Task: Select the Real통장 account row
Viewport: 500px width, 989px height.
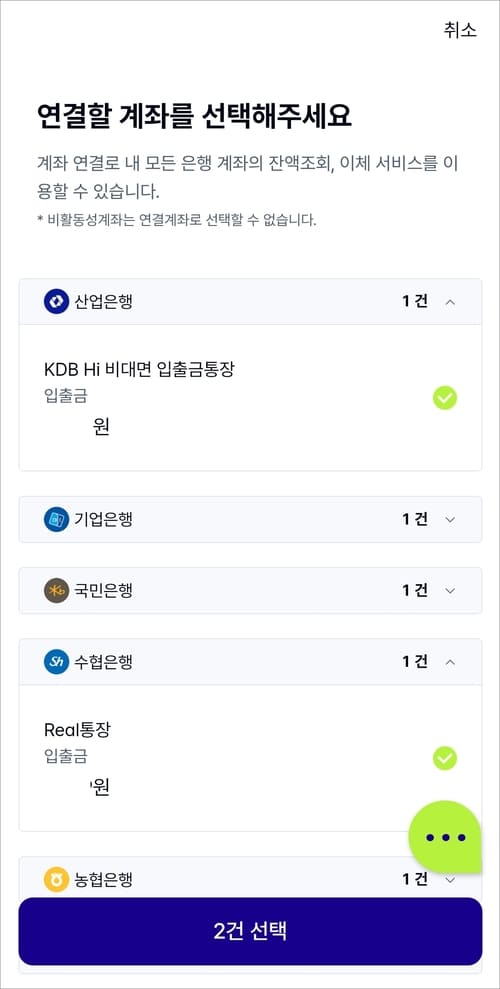Action: click(x=250, y=758)
